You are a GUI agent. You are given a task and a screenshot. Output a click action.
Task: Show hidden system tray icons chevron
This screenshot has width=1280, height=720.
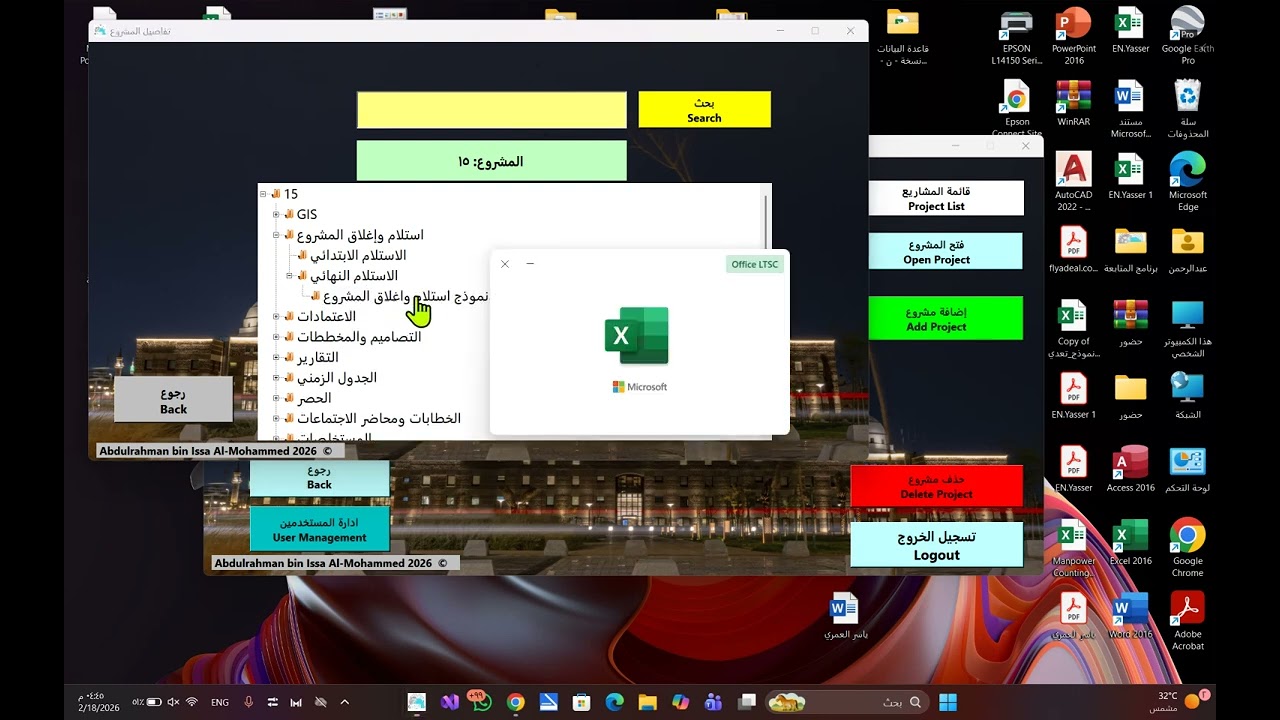[x=345, y=702]
